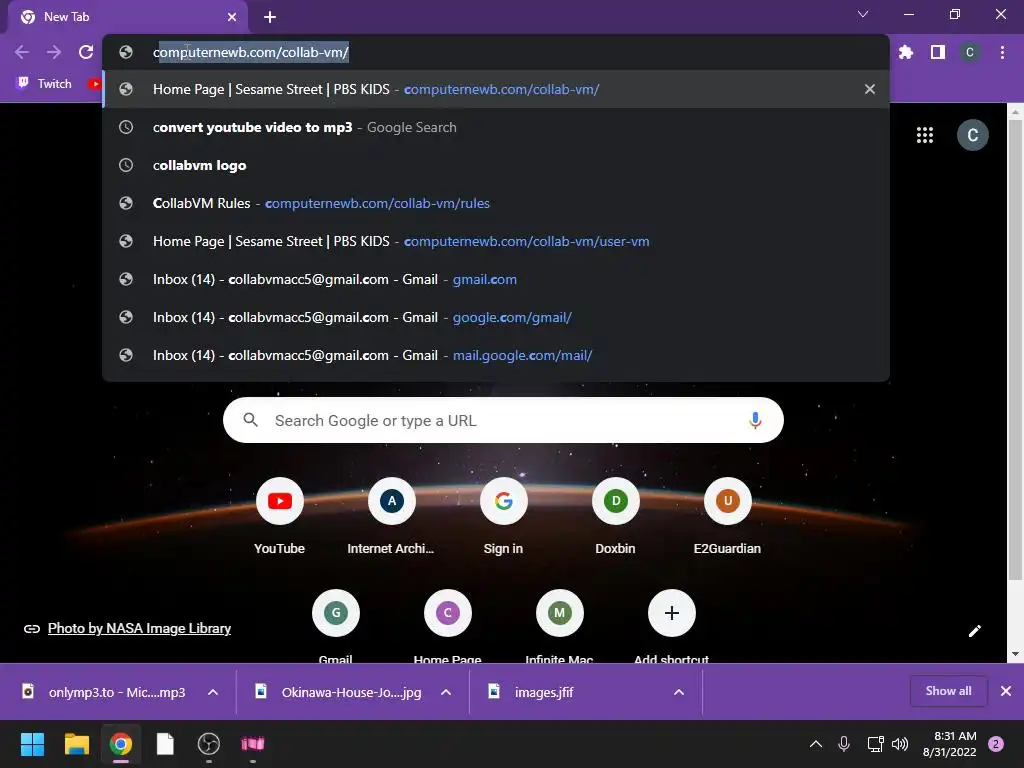
Task: Click the microphone tray icon
Action: tap(844, 743)
